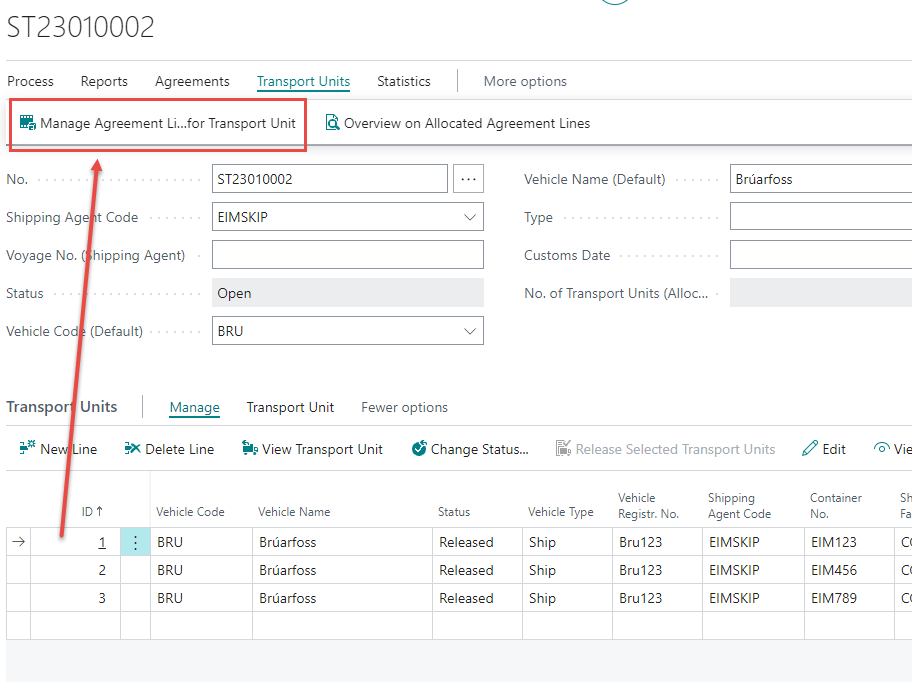
Task: Click the Voyage No. (Shipping Agent) input field
Action: 347,255
